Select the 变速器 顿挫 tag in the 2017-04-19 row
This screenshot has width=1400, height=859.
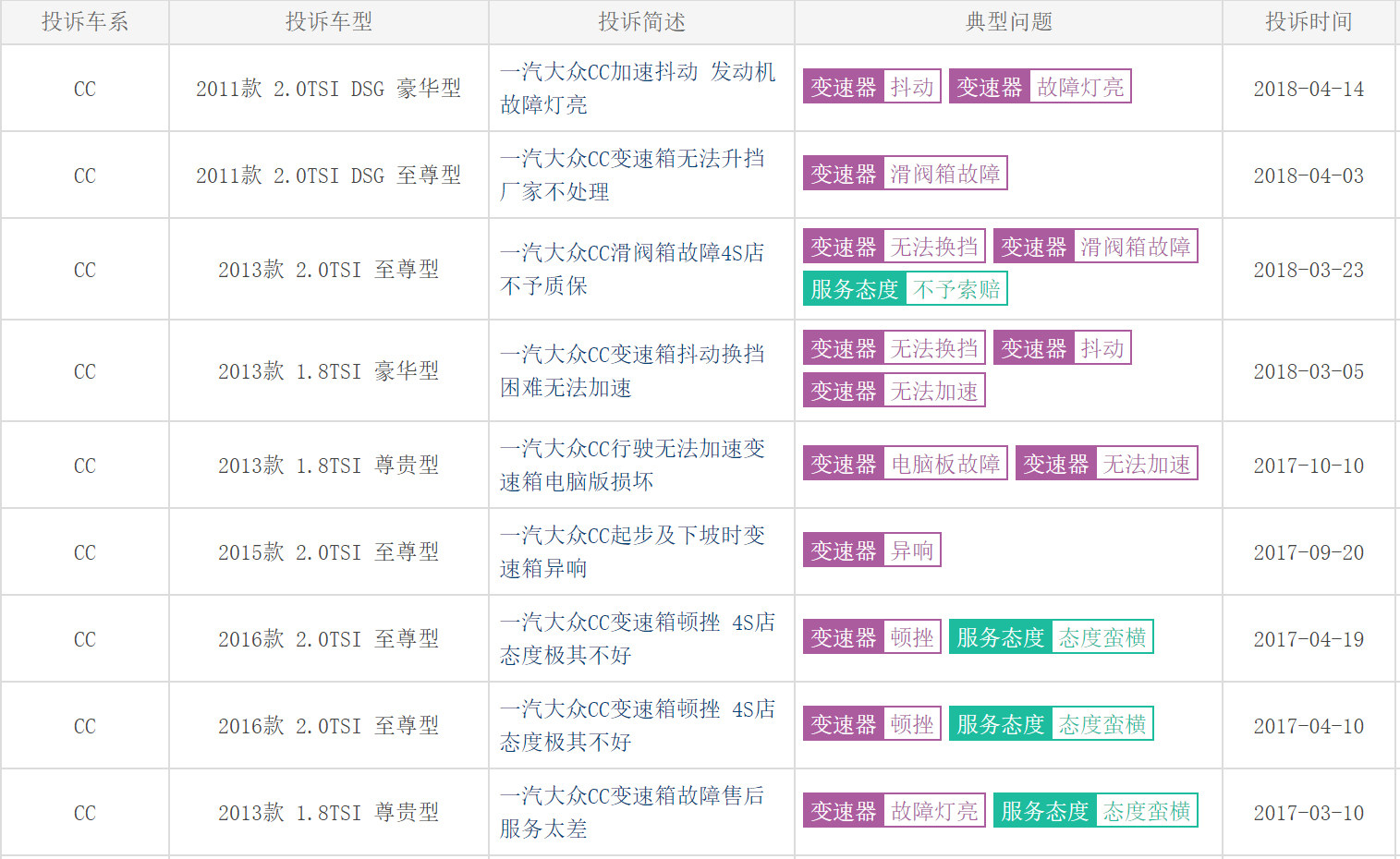point(872,637)
